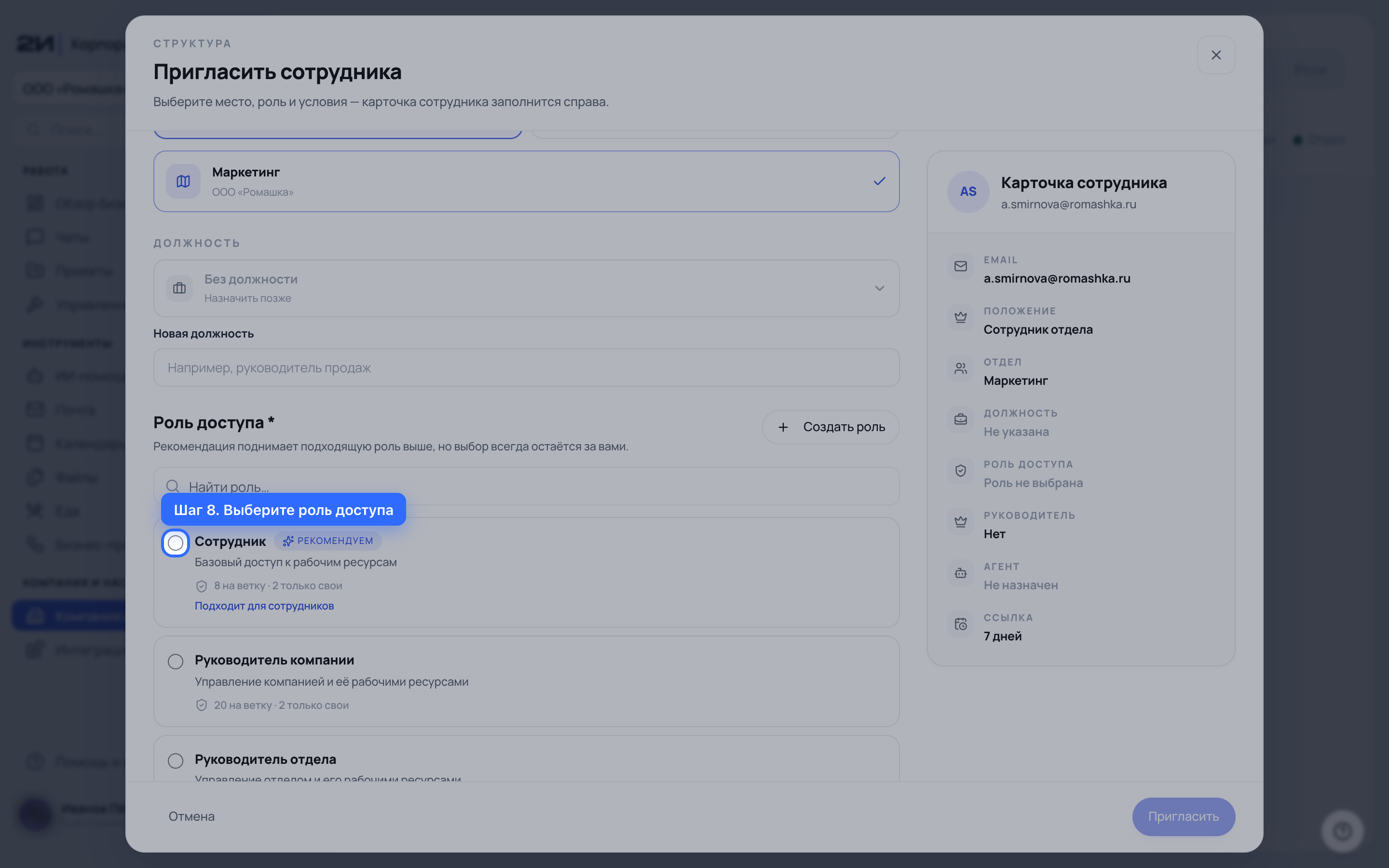Viewport: 1389px width, 868px height.
Task: Click the Сотрудник отдела value in card
Action: pos(1038,329)
